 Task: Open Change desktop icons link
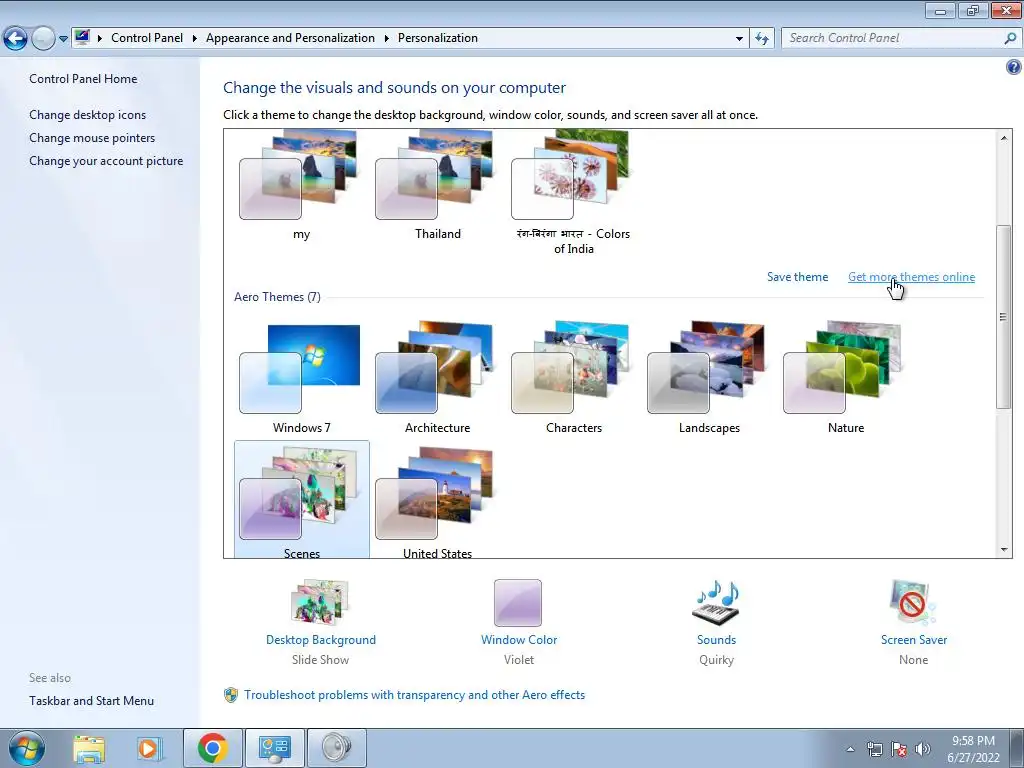[x=88, y=115]
